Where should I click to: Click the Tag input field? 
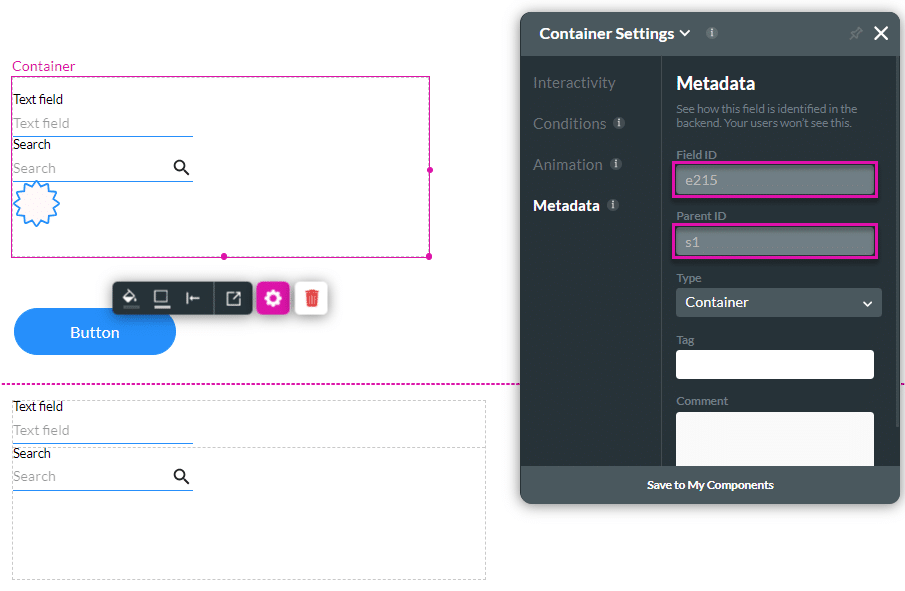774,364
